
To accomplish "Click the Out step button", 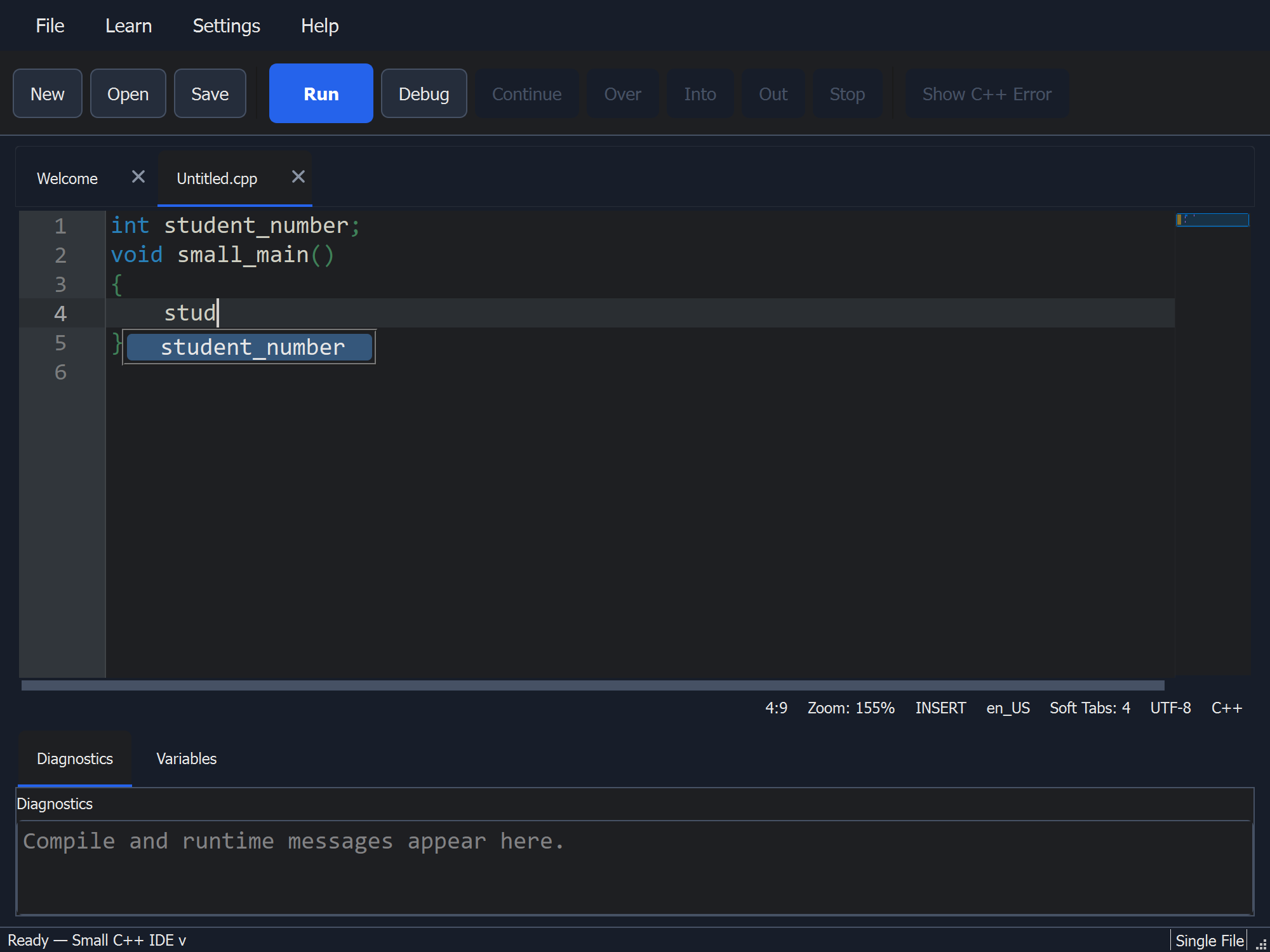I will tap(773, 93).
